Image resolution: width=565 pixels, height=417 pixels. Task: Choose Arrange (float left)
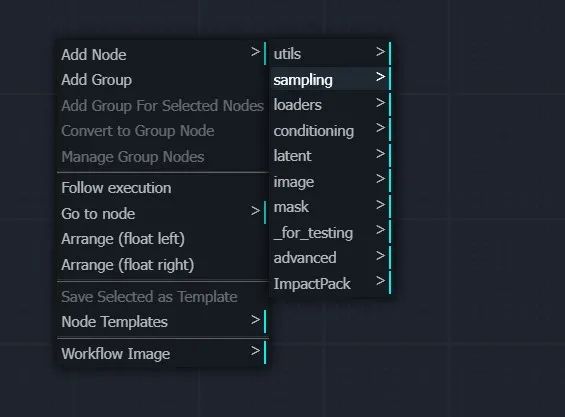(x=163, y=239)
